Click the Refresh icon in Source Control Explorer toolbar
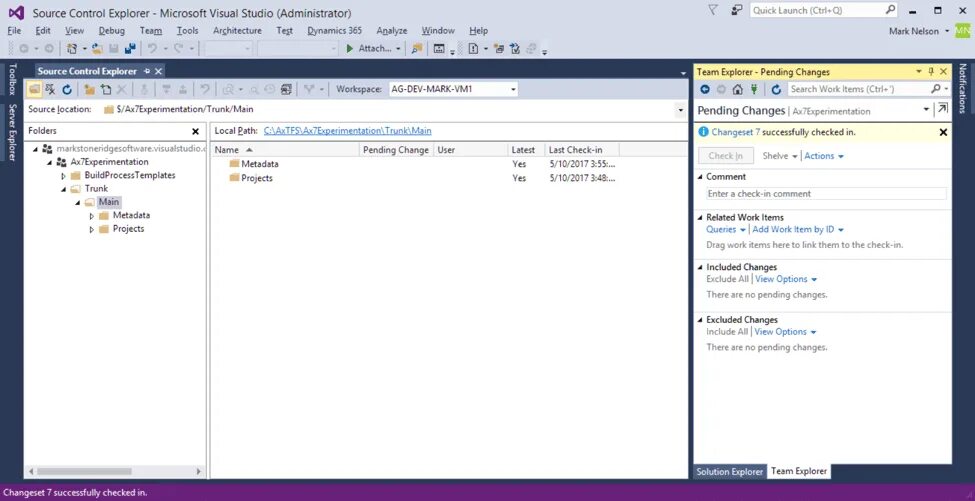This screenshot has width=975, height=501. click(x=67, y=90)
